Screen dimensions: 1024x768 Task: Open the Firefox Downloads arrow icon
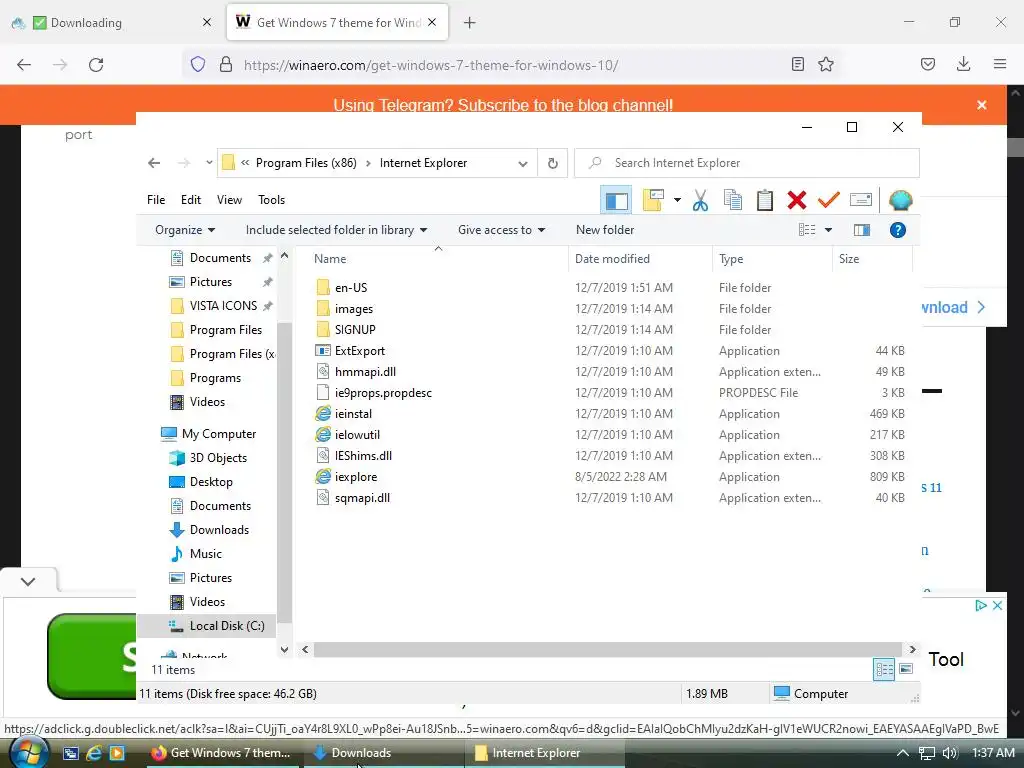click(963, 64)
